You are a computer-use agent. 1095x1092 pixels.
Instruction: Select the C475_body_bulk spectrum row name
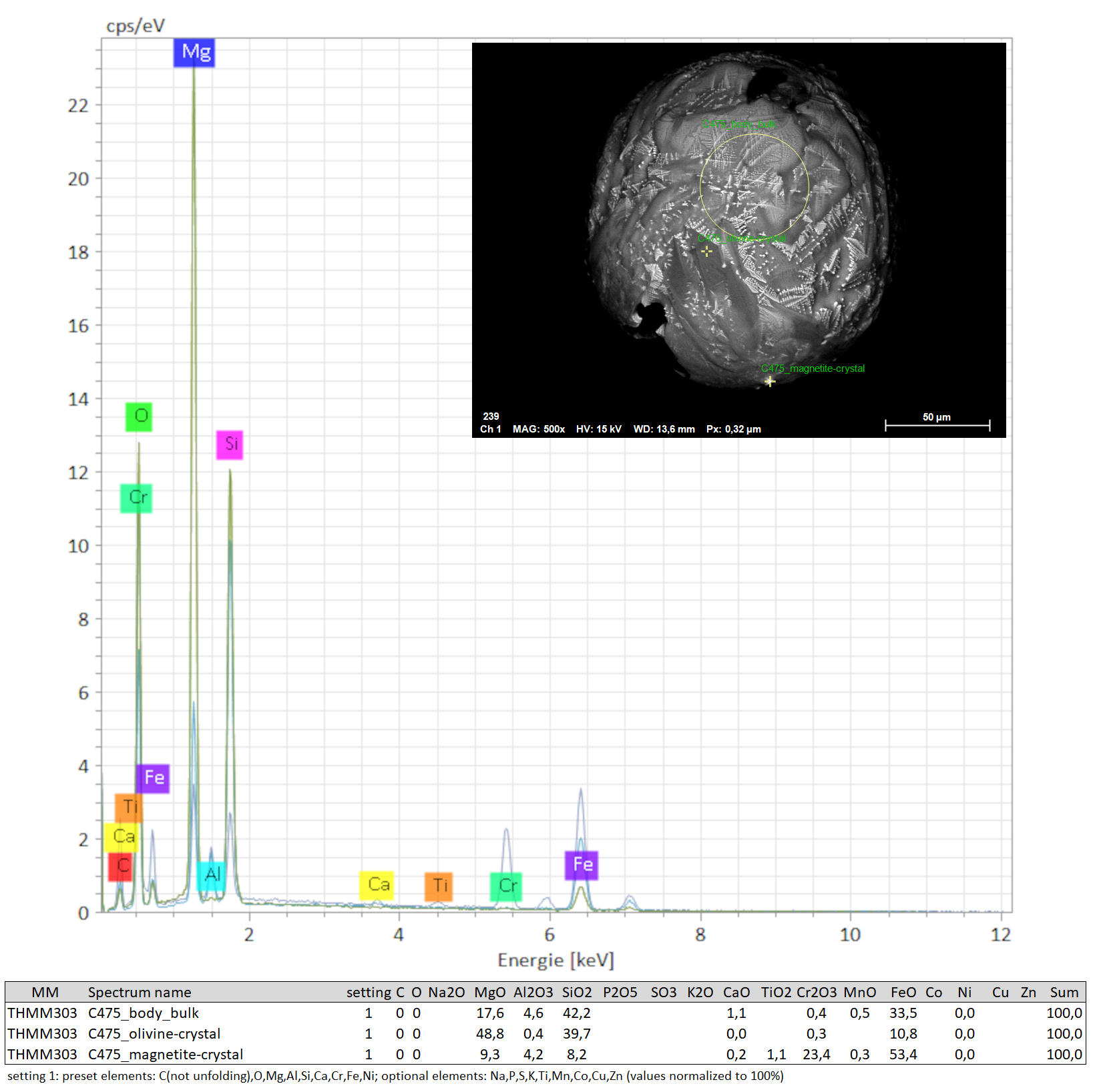[143, 1013]
